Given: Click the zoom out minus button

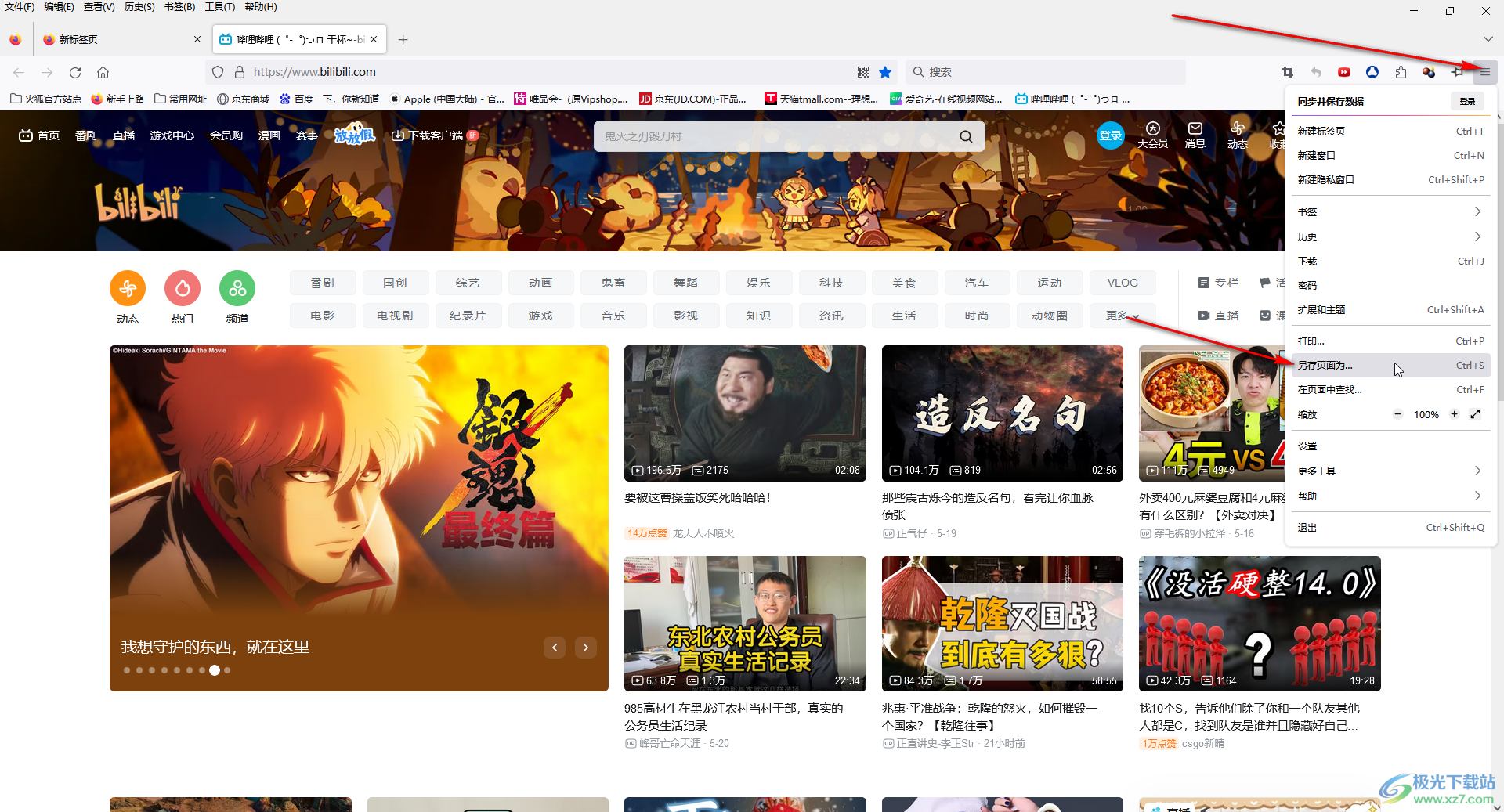Looking at the screenshot, I should (x=1397, y=414).
